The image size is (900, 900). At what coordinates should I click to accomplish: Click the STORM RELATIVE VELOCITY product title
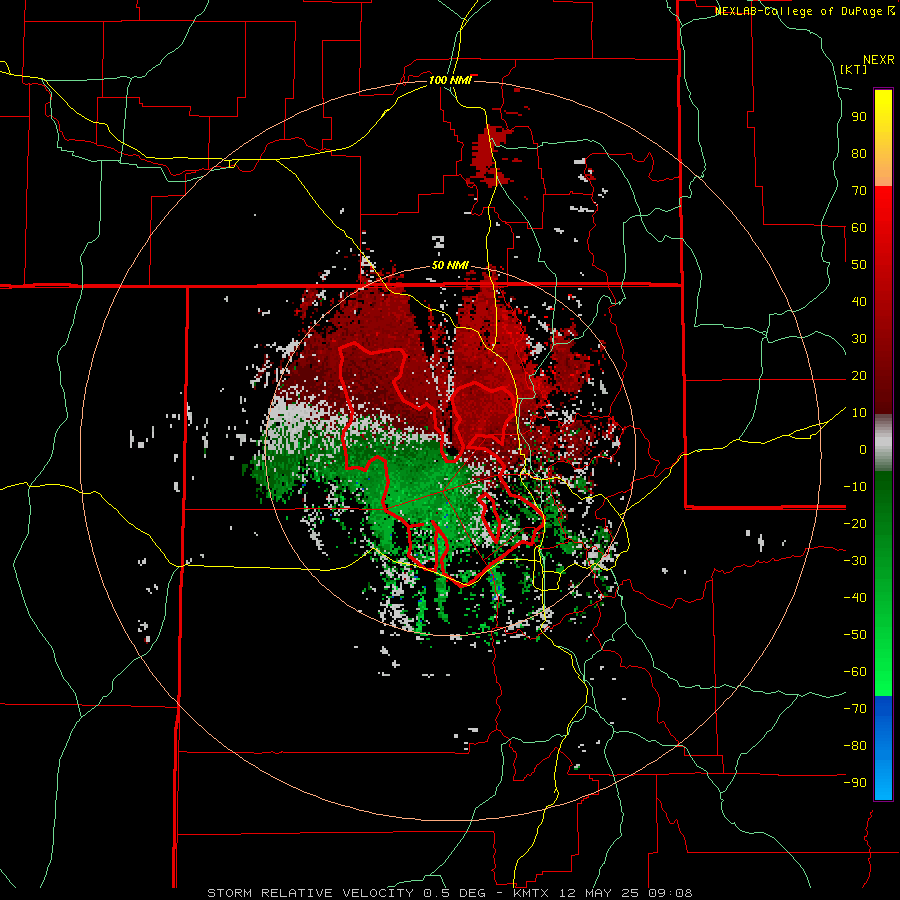coord(311,893)
